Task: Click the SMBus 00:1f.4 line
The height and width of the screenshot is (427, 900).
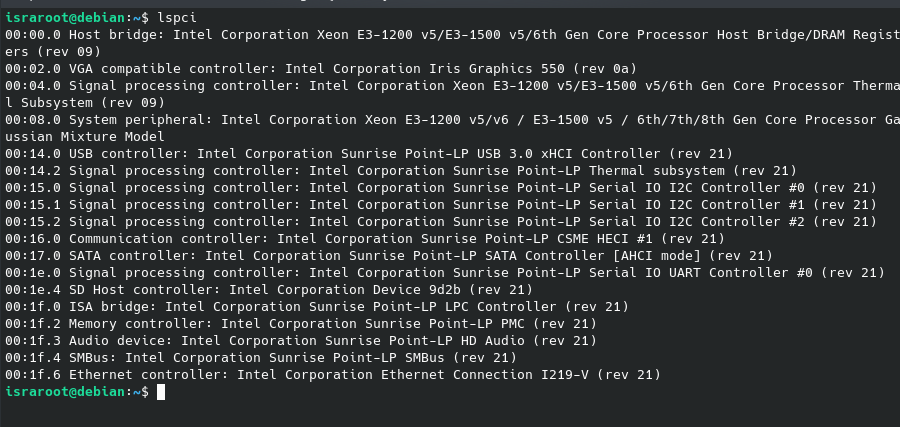Action: [x=261, y=358]
